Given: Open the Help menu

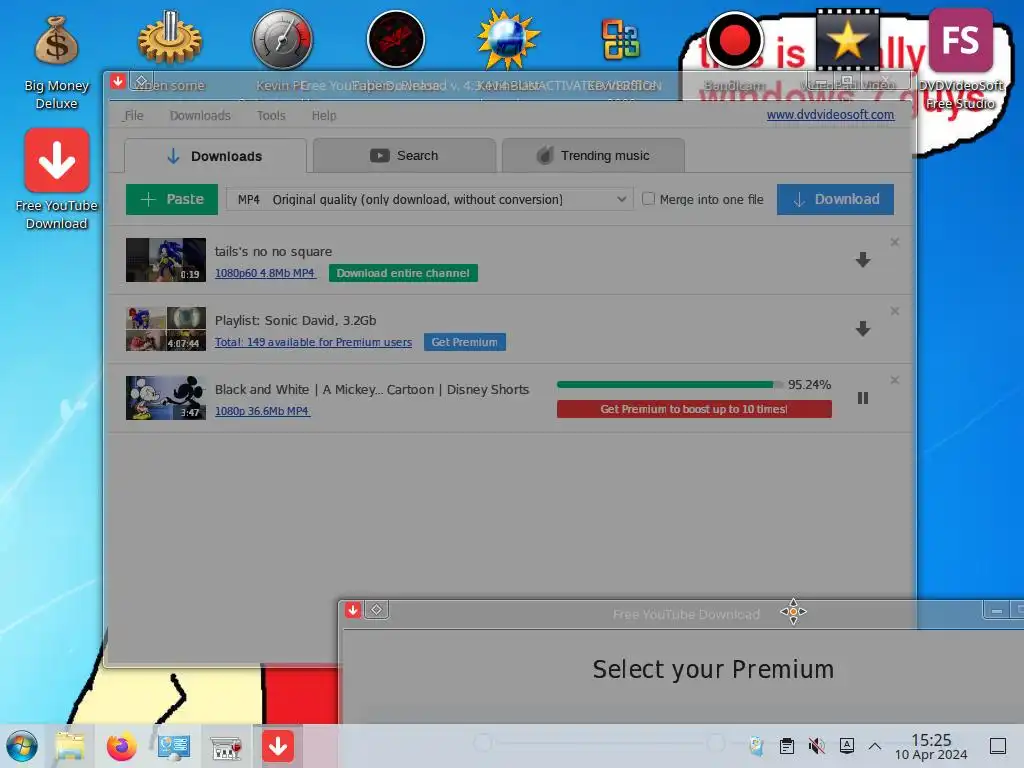Looking at the screenshot, I should coord(324,116).
